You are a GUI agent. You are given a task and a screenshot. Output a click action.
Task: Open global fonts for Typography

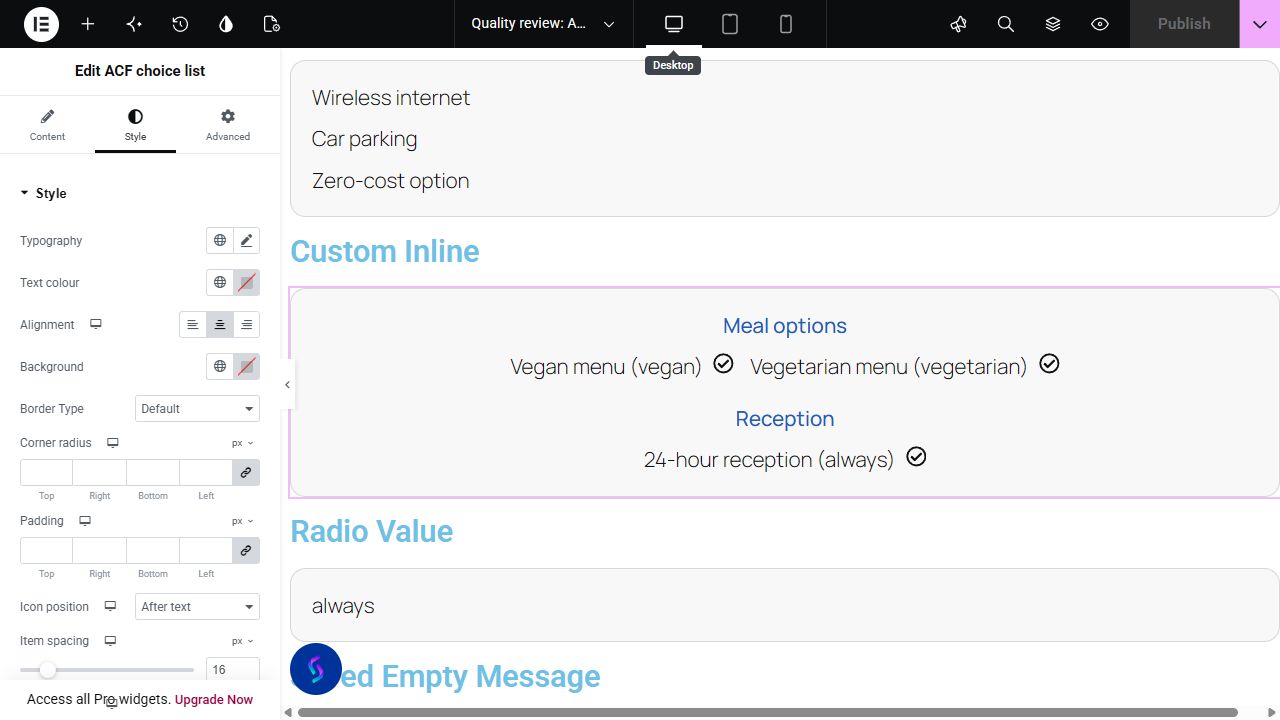(220, 241)
